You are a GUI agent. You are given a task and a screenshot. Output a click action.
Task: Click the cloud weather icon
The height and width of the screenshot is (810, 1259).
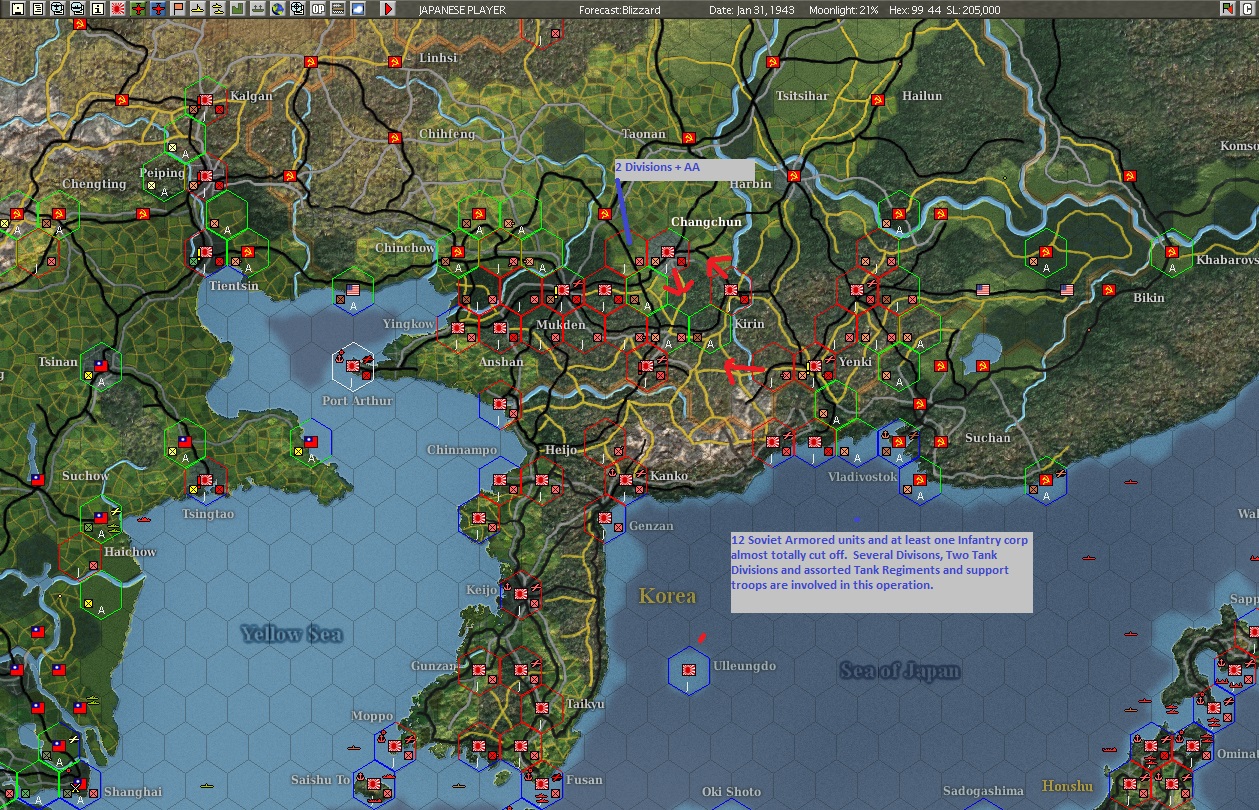coord(357,9)
